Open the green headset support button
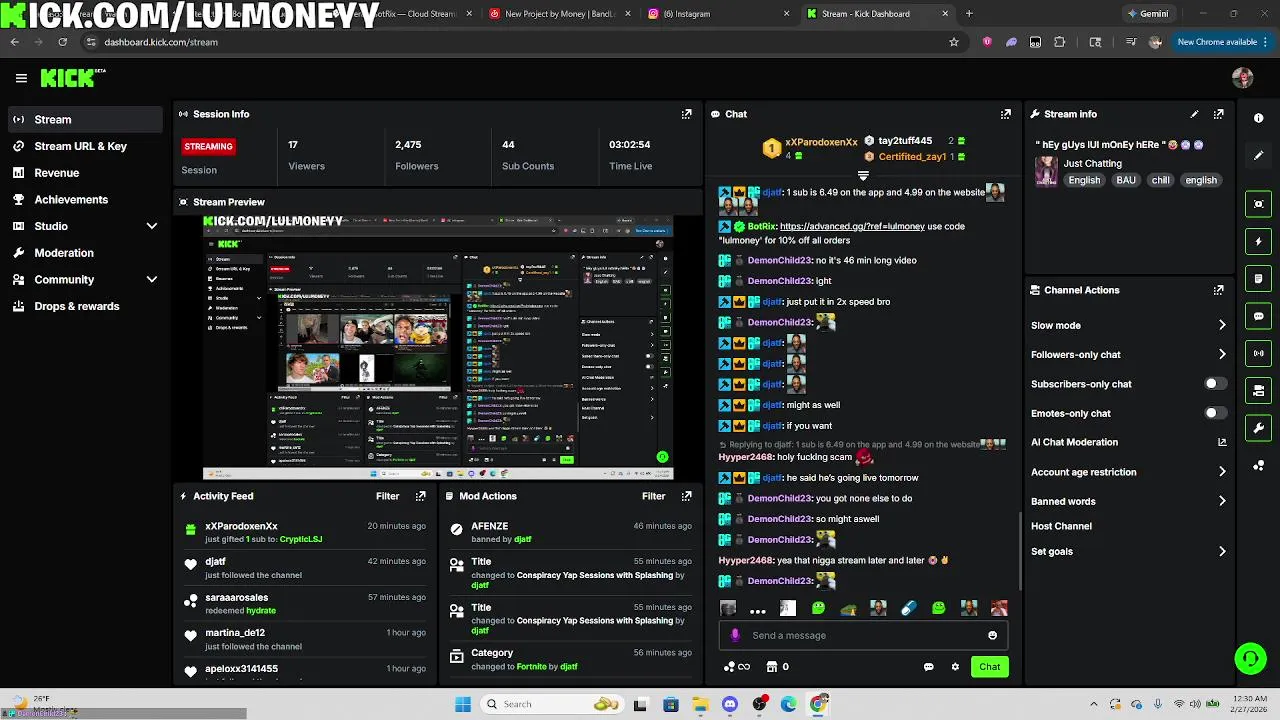 tap(1250, 658)
